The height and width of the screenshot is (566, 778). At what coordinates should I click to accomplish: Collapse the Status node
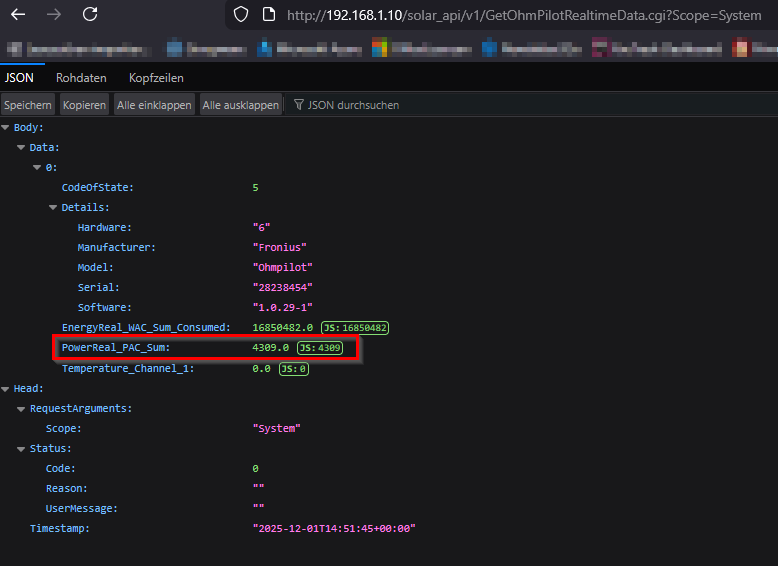22,448
